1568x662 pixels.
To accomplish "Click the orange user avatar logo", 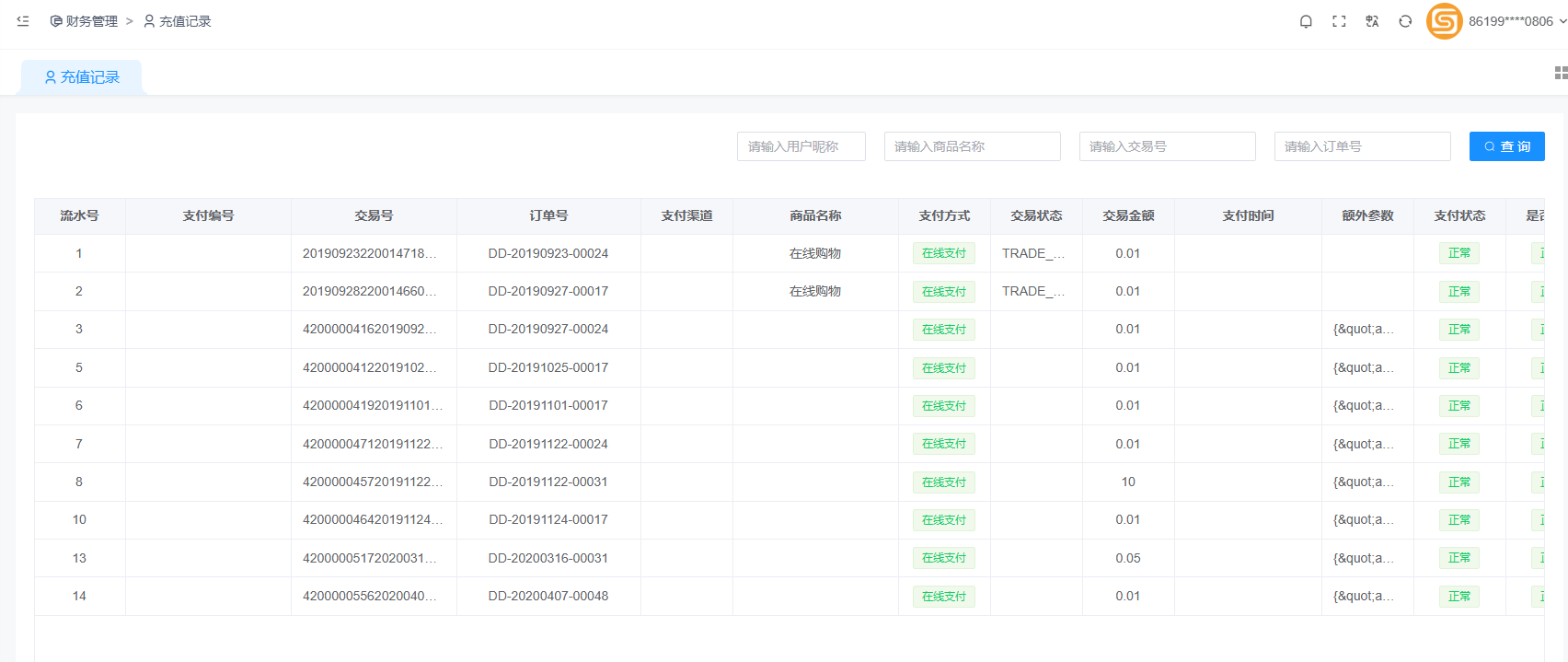I will (x=1444, y=21).
